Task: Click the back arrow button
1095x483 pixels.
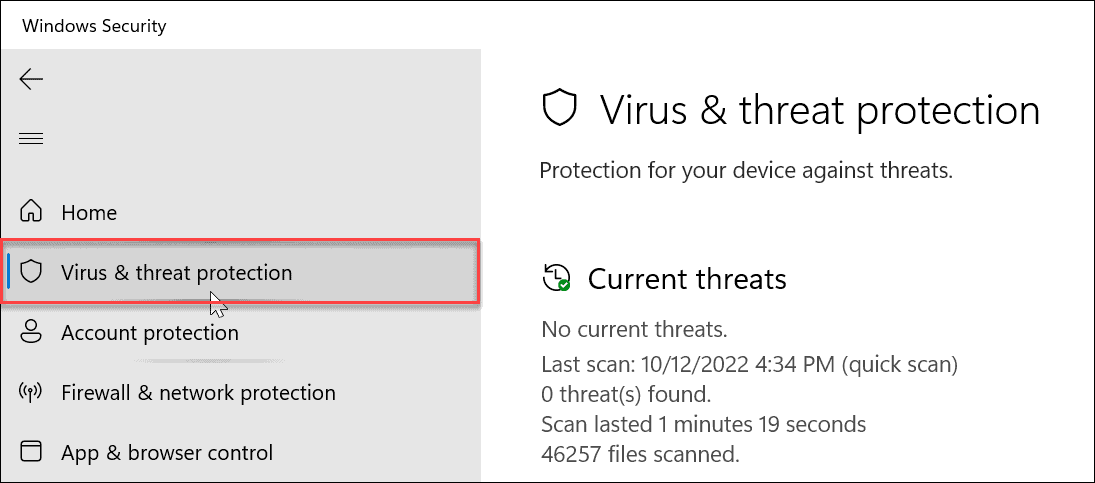Action: tap(32, 79)
